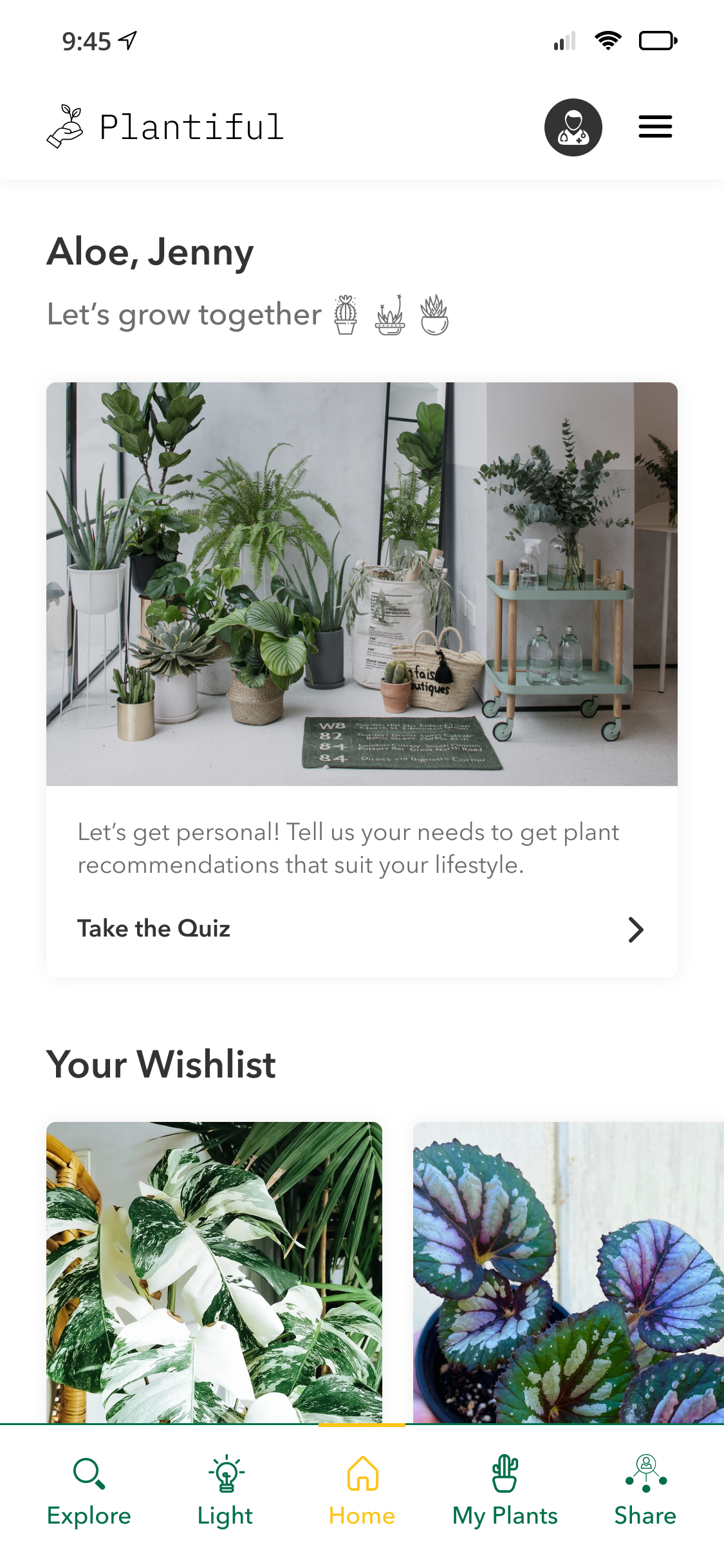
Task: Open the variegated monstera wishlist photo
Action: coord(214,1273)
